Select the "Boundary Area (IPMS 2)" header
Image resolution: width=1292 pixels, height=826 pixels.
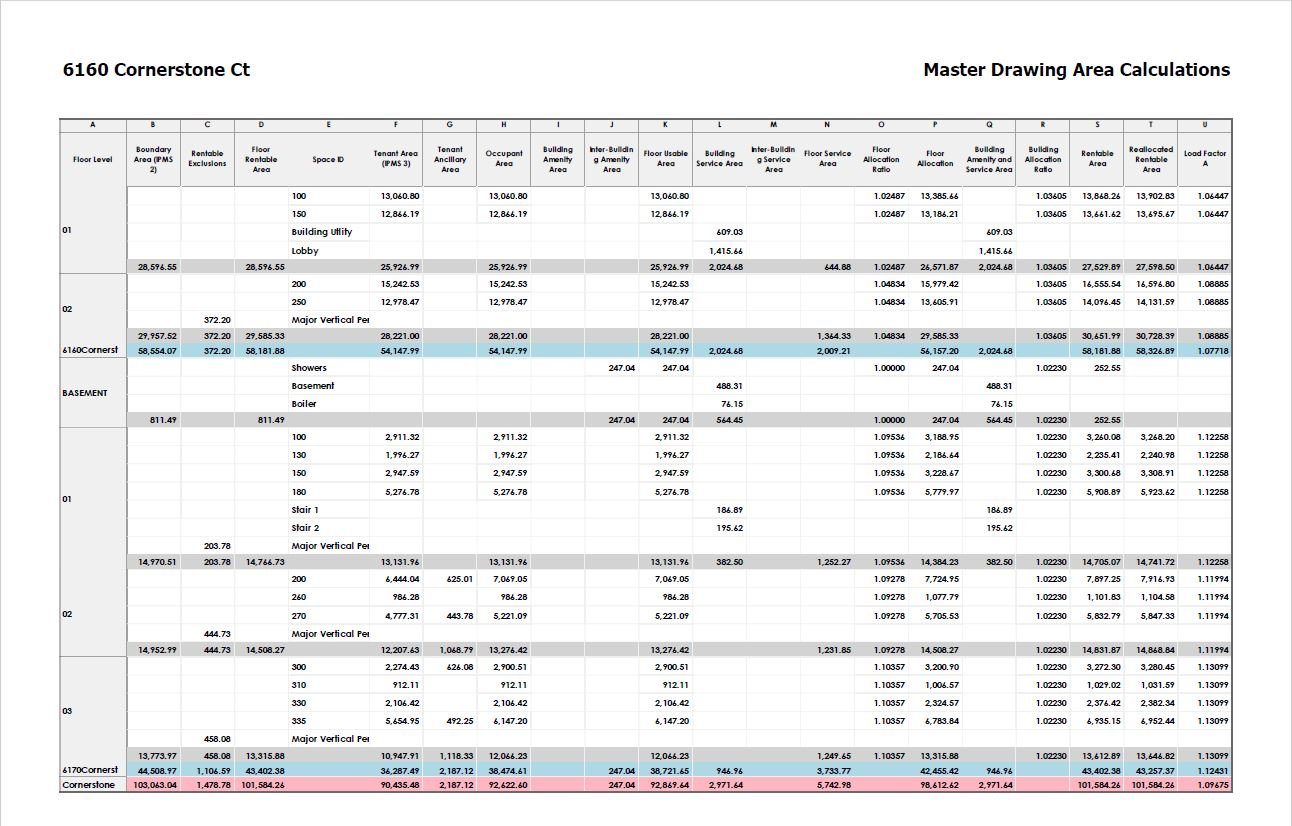tap(154, 158)
